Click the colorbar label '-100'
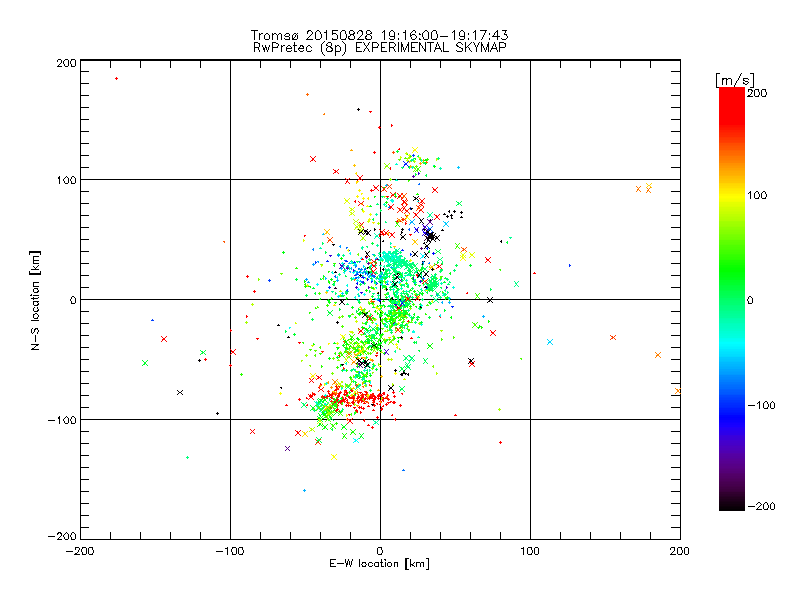The height and width of the screenshot is (600, 800). coord(761,406)
